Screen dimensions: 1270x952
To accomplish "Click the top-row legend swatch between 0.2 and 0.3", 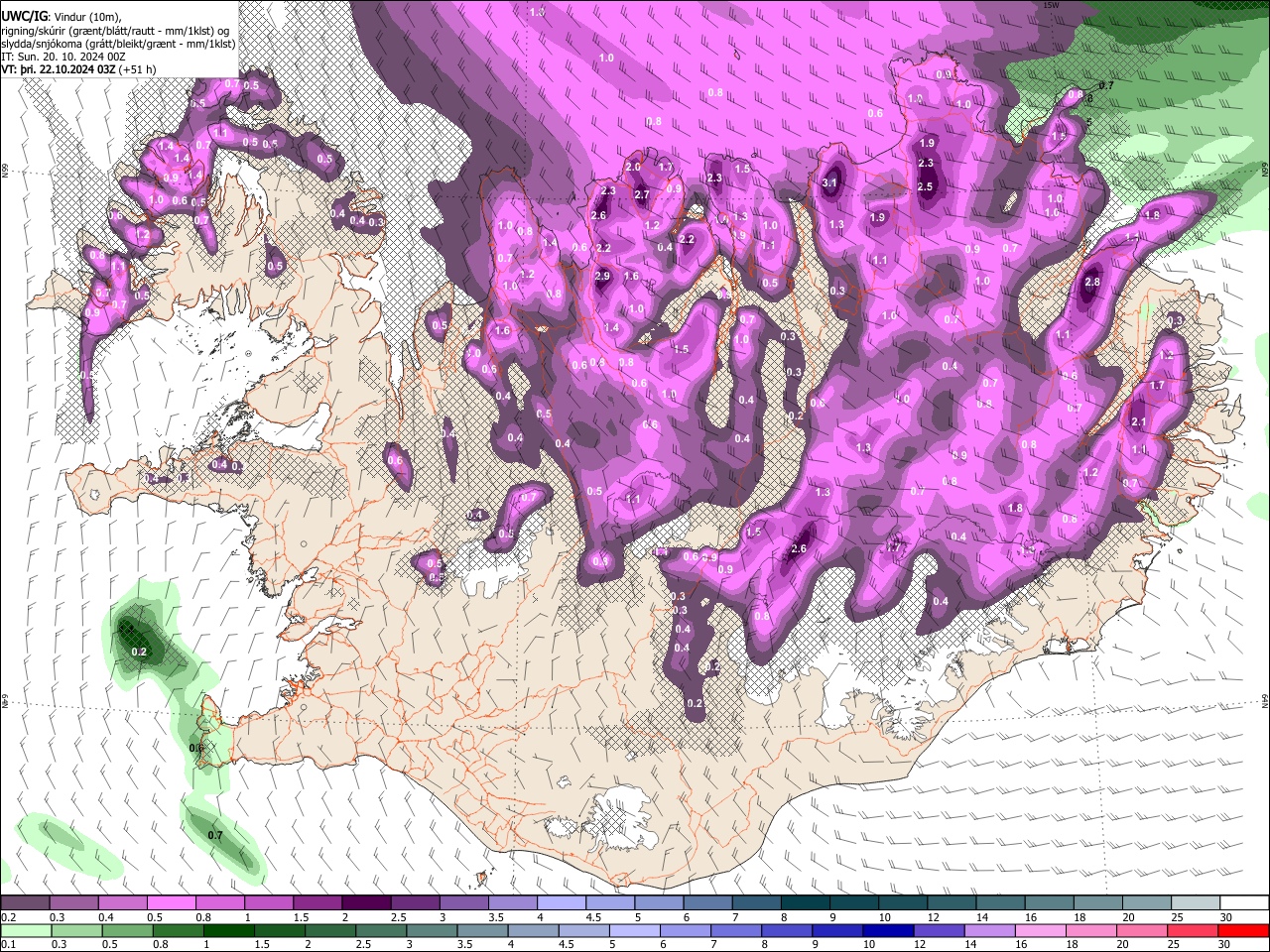I will point(25,903).
